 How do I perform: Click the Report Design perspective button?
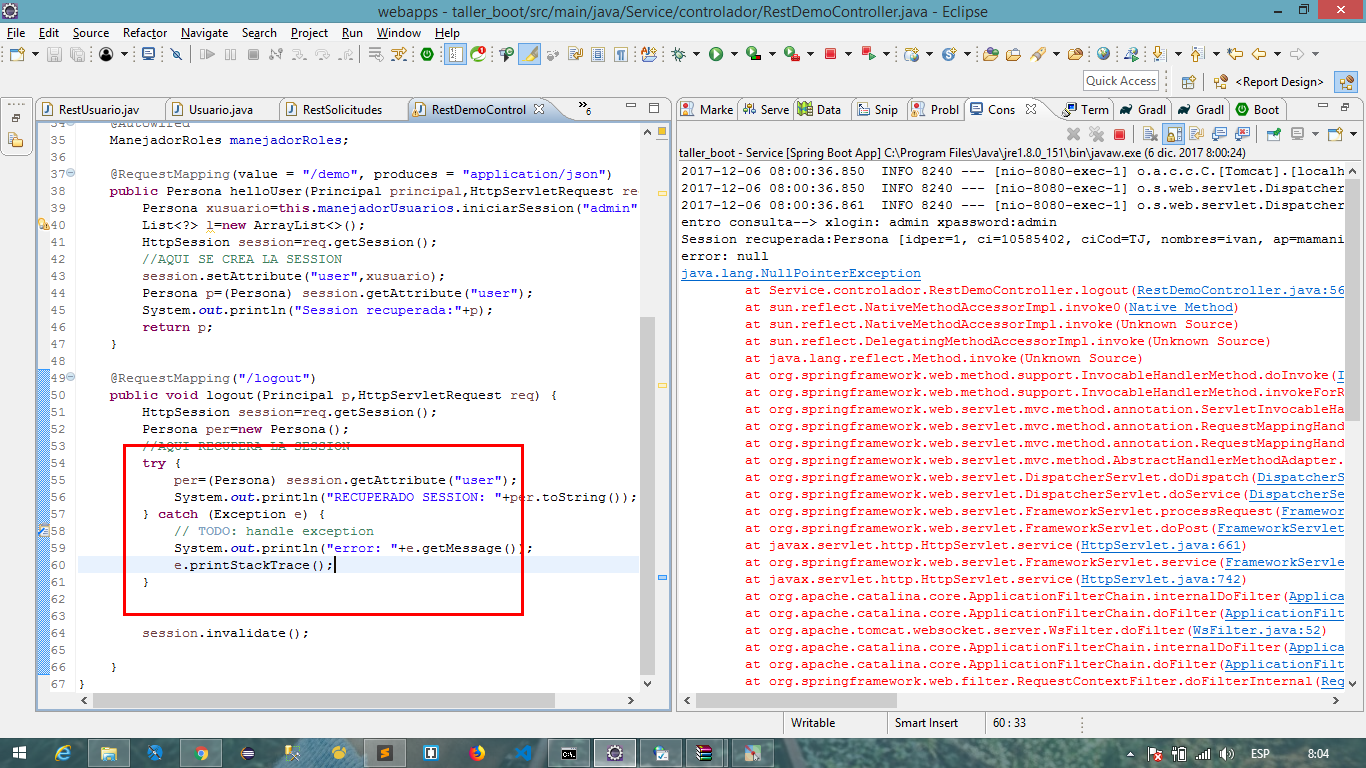click(x=1270, y=82)
